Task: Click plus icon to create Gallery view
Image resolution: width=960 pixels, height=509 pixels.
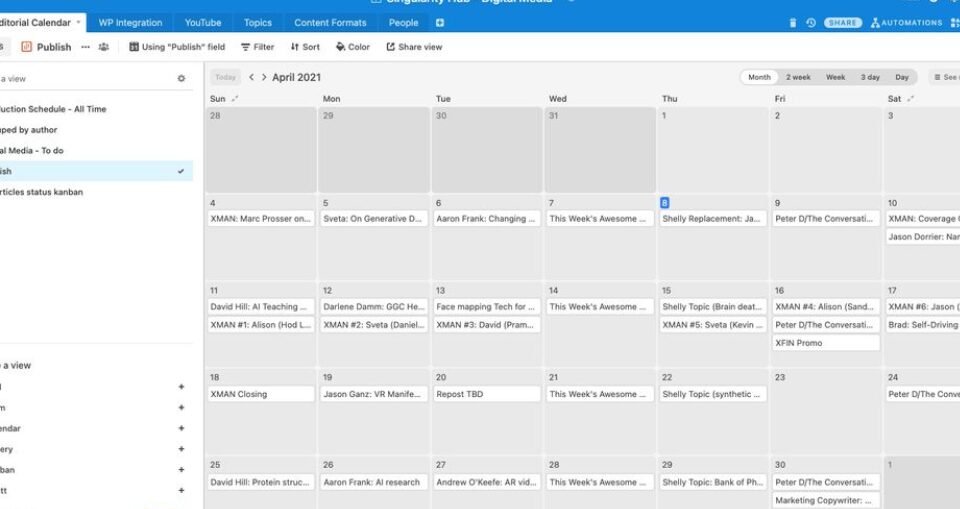Action: (x=181, y=449)
